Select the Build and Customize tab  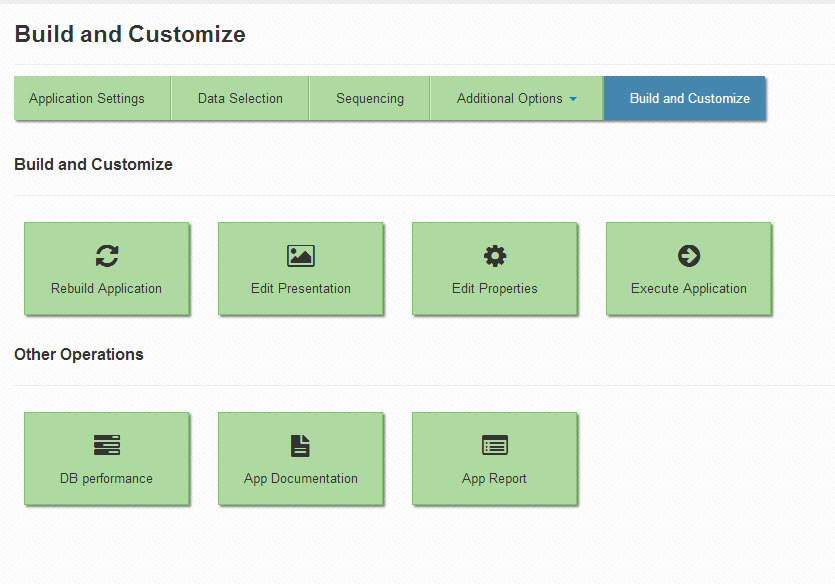684,98
